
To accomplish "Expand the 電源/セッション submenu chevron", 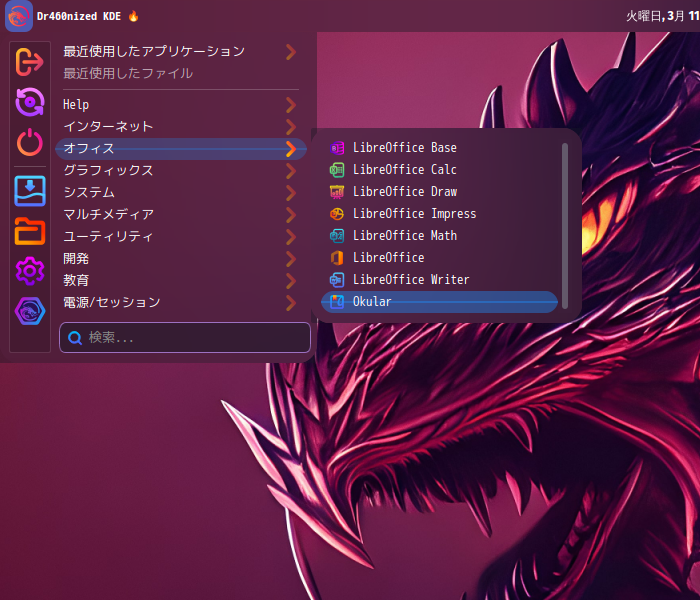I will [291, 303].
